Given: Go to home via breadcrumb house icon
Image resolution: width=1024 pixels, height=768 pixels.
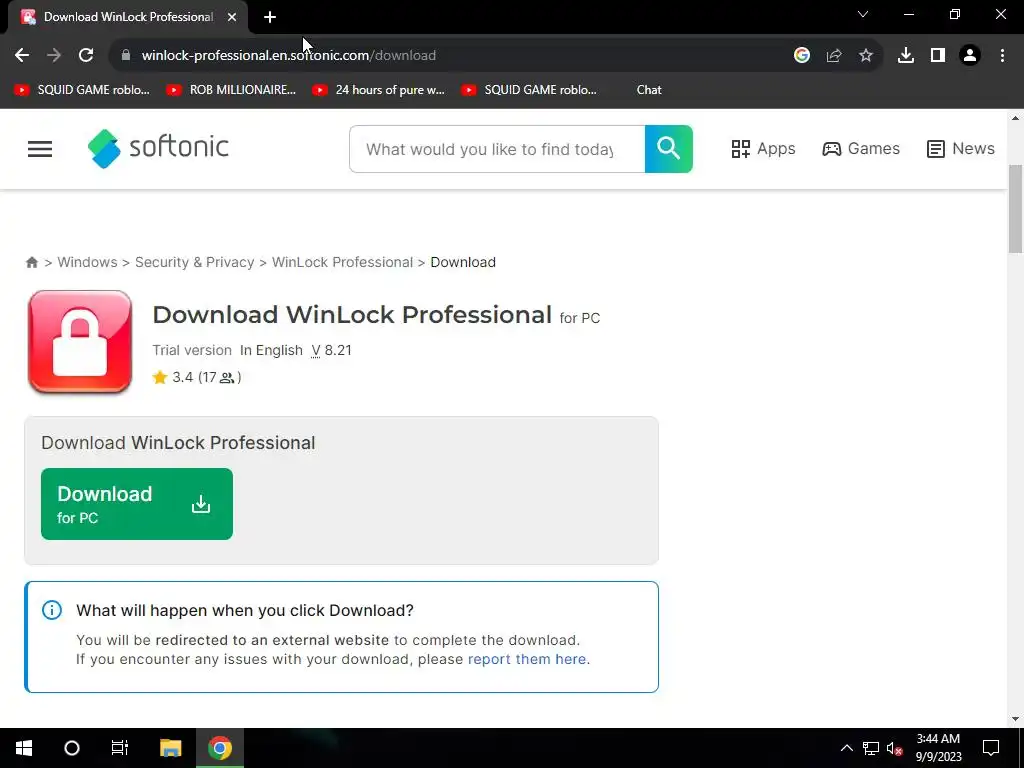Looking at the screenshot, I should (x=31, y=263).
